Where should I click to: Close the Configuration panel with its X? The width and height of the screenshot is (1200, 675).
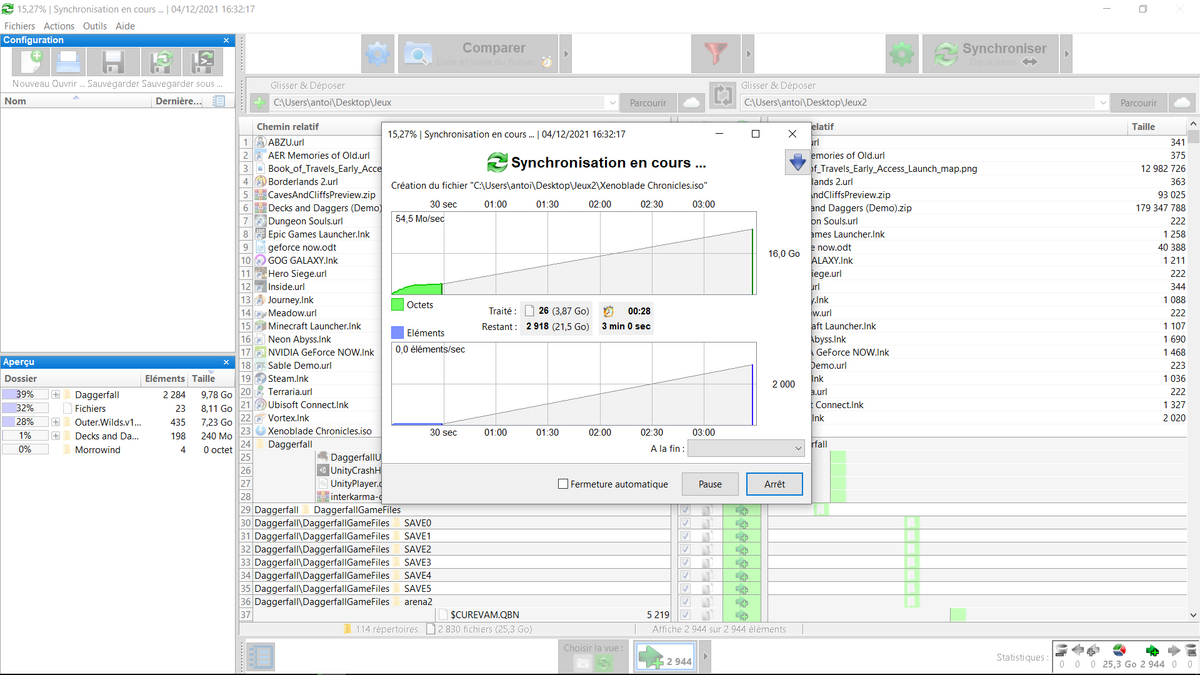coord(226,40)
